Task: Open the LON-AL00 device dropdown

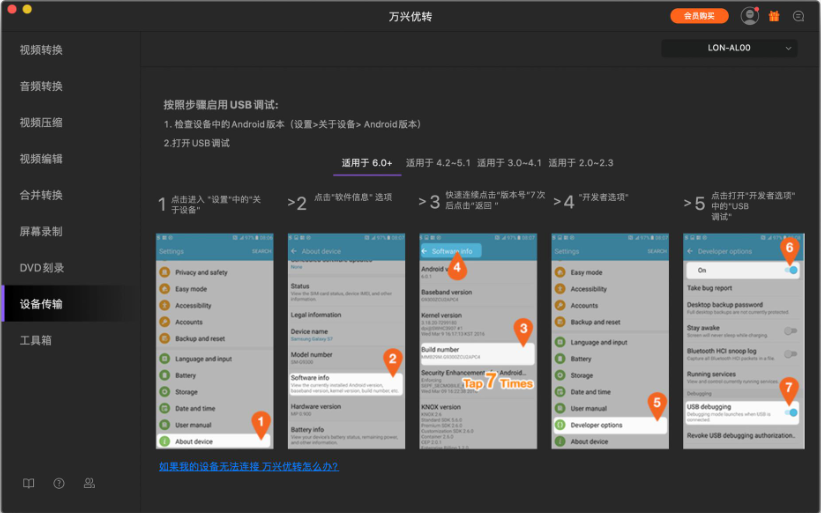Action: (729, 48)
